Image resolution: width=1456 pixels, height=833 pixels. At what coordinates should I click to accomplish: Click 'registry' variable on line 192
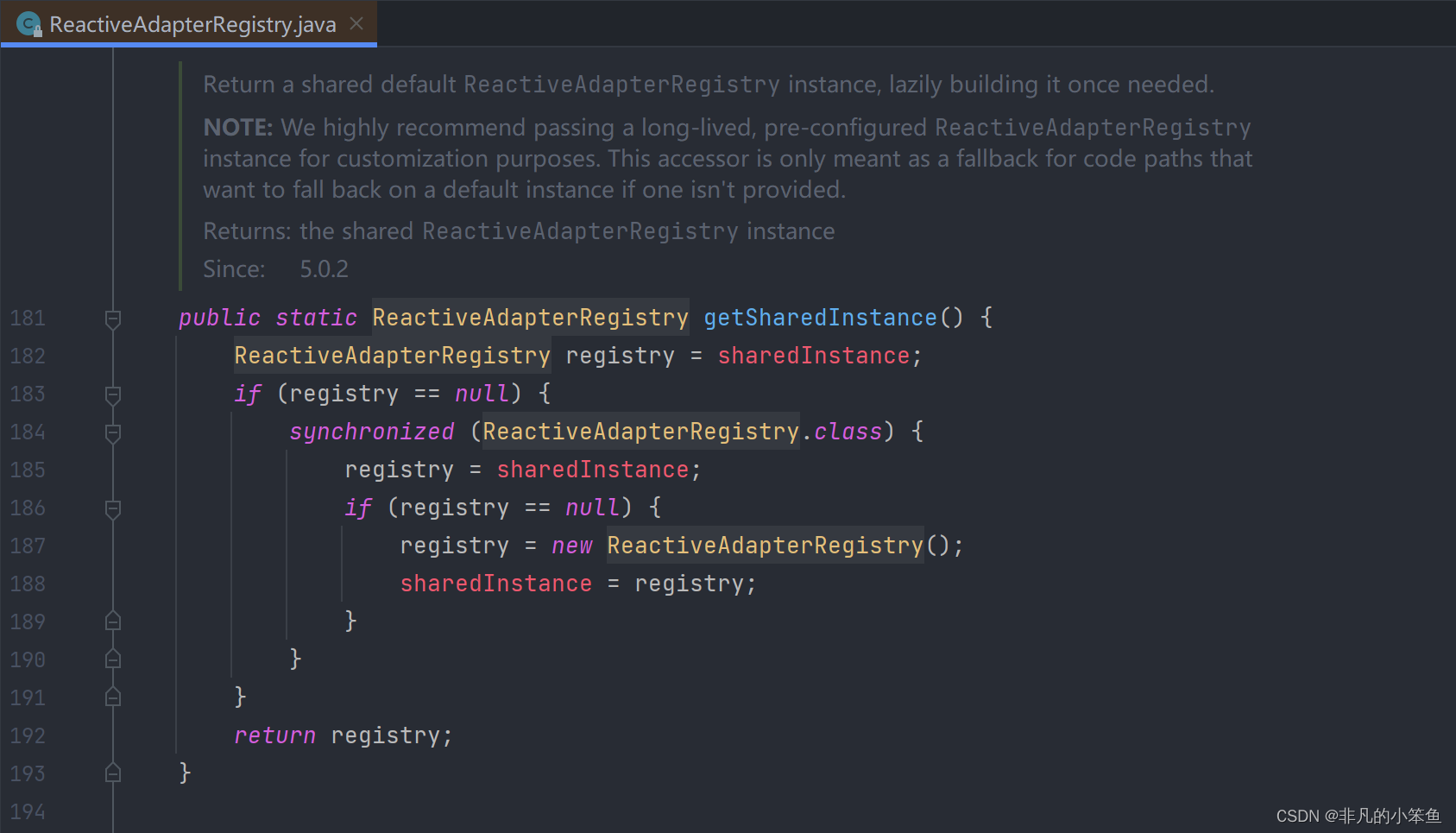385,735
